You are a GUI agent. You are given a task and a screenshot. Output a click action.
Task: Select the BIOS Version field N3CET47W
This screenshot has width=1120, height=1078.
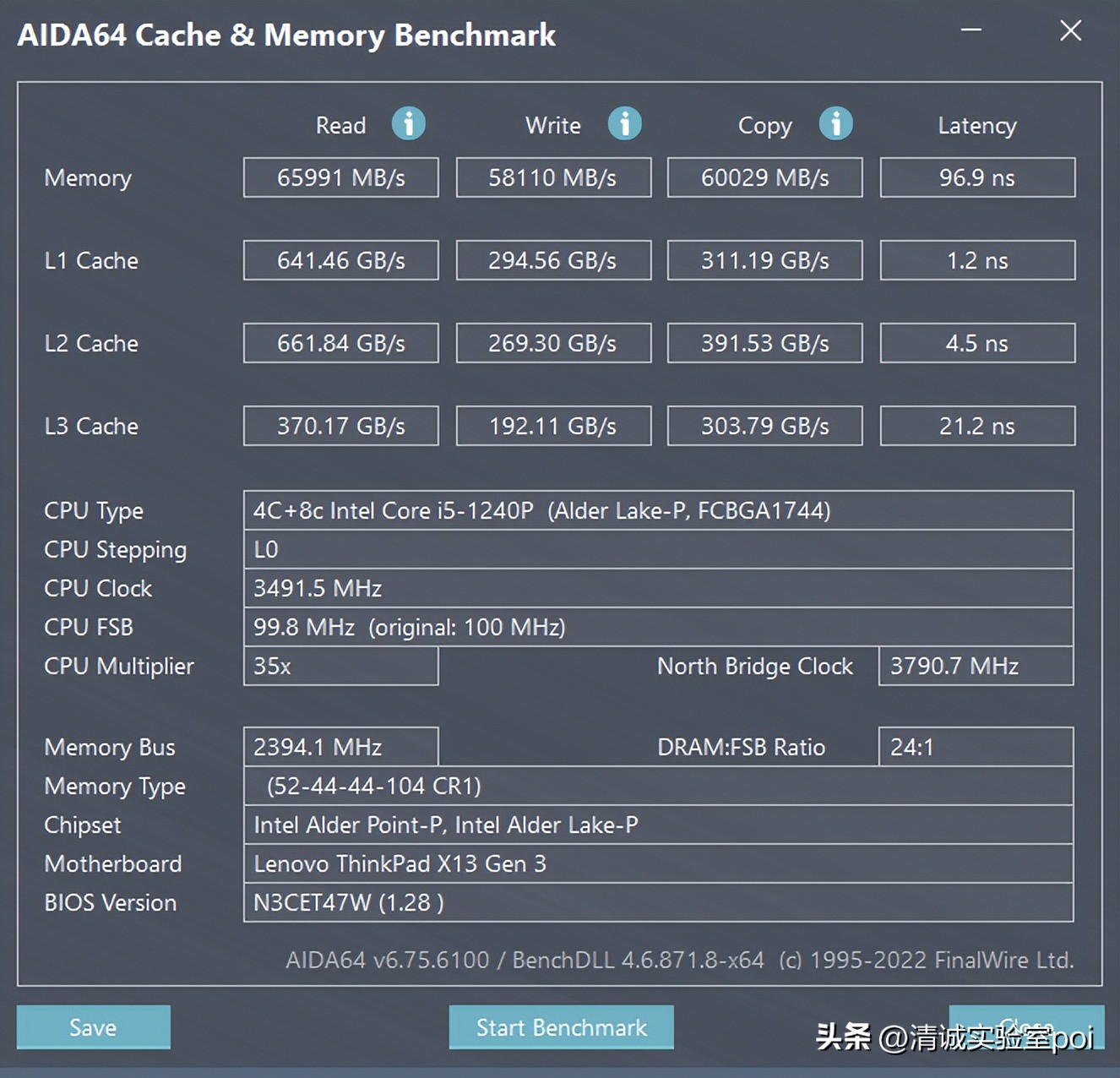coord(657,902)
